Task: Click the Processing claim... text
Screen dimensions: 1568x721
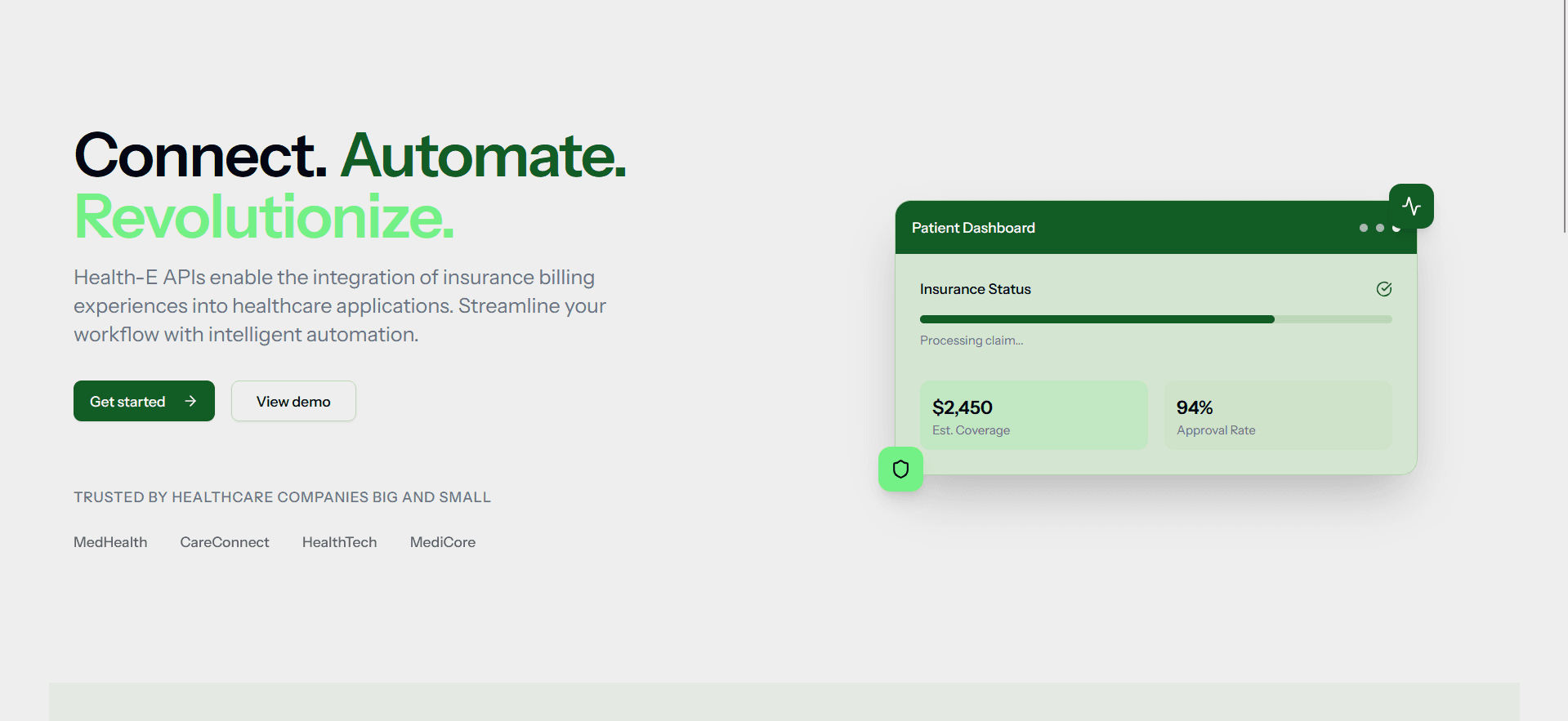Action: [972, 340]
